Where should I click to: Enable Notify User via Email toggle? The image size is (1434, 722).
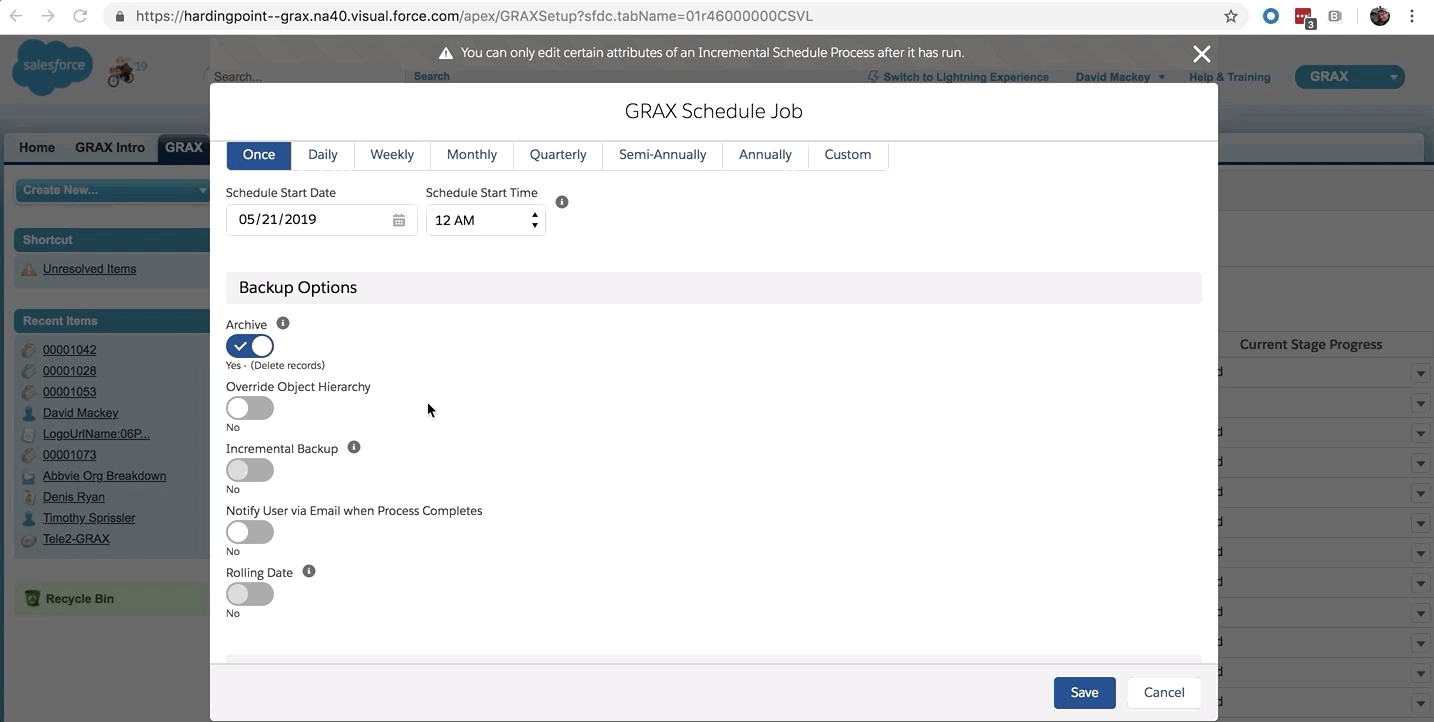click(x=250, y=532)
